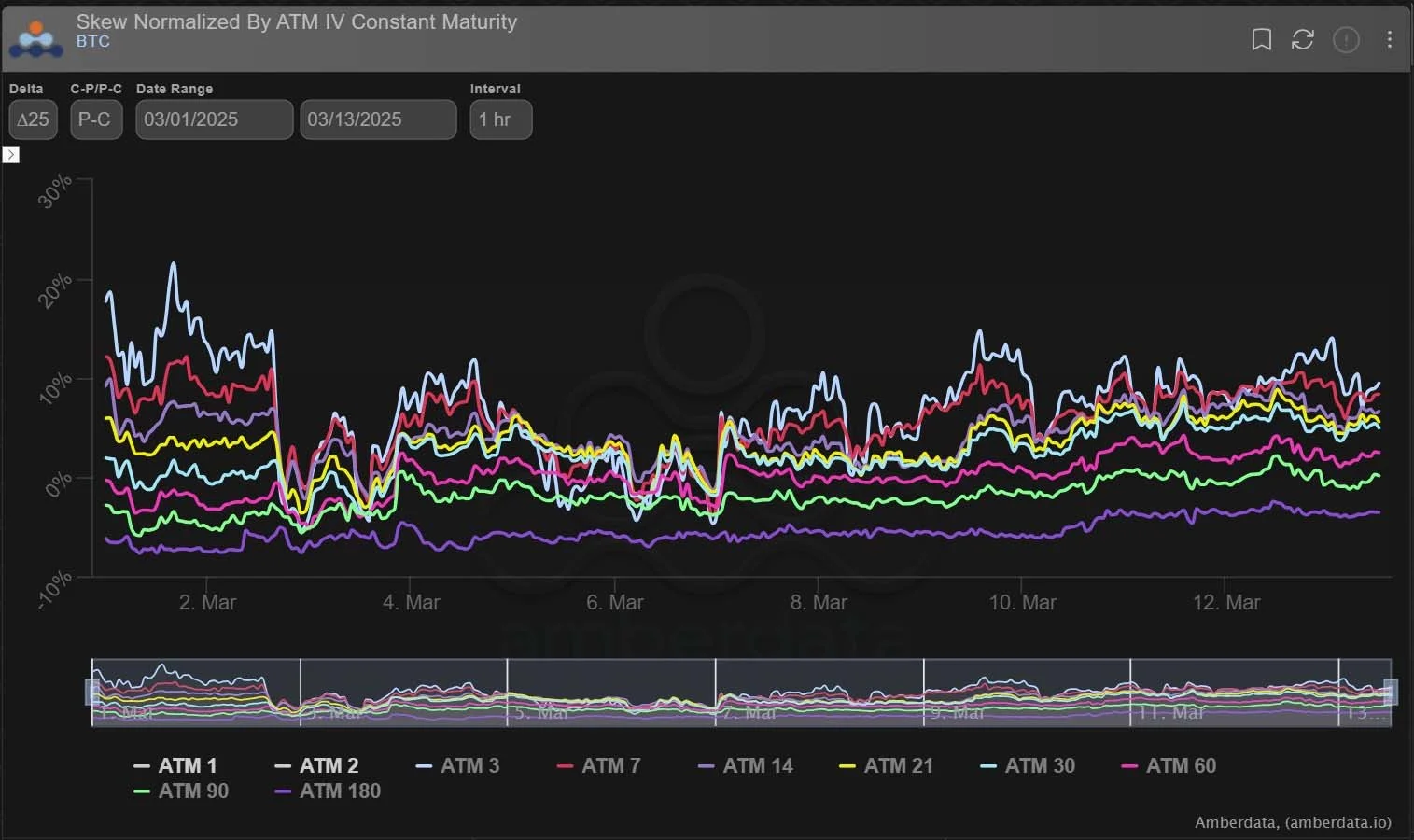The image size is (1414, 840).
Task: Click the bookmark icon in header
Action: 1261,39
